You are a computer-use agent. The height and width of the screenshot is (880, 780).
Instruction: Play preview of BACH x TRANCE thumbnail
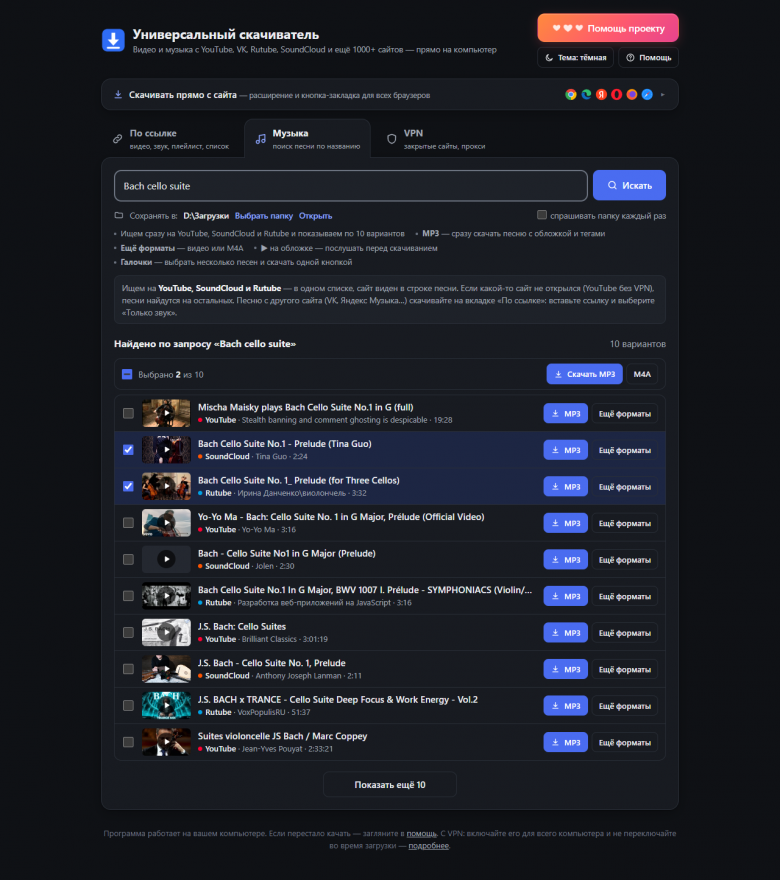(x=166, y=705)
